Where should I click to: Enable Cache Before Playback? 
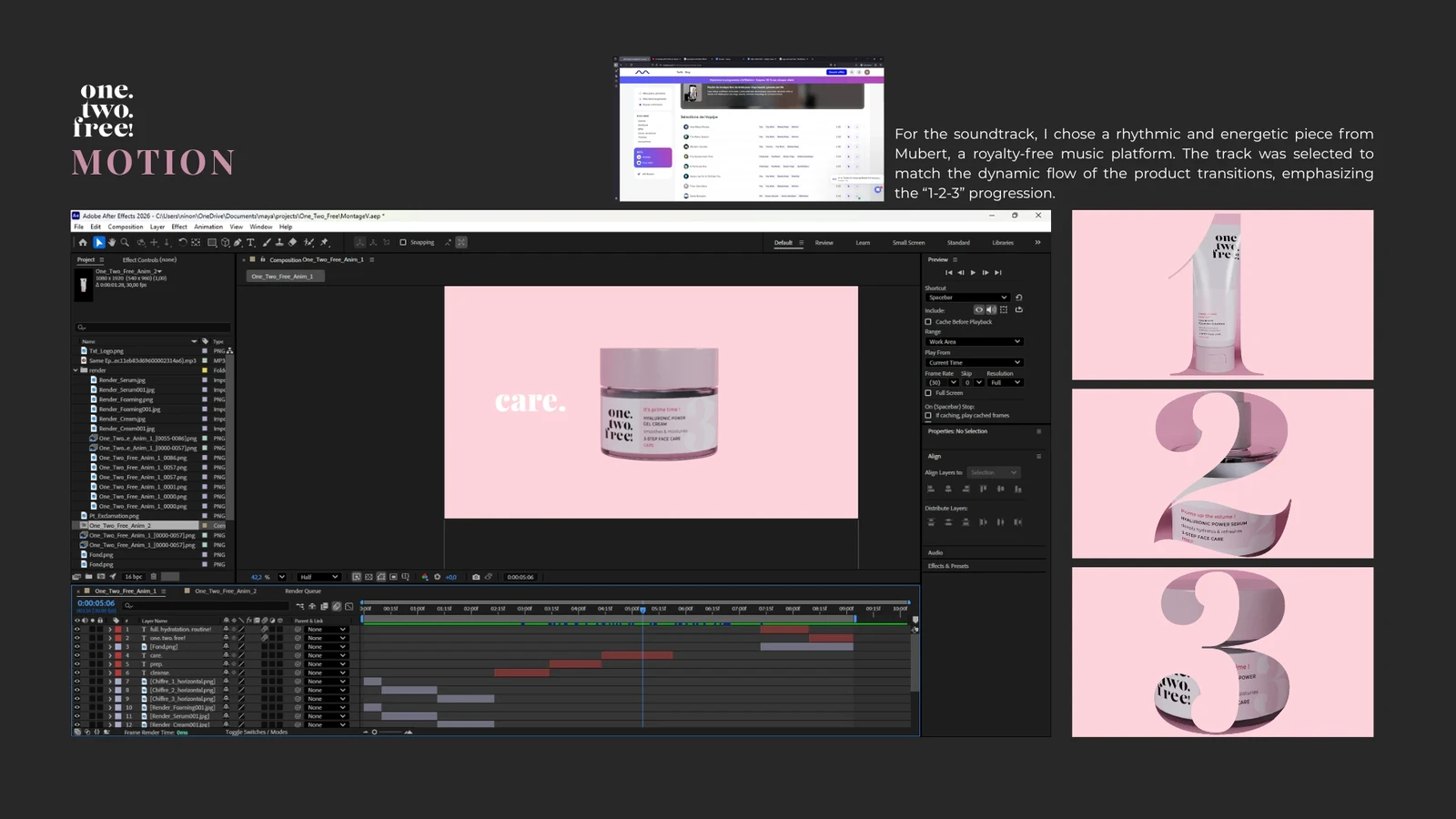point(928,322)
